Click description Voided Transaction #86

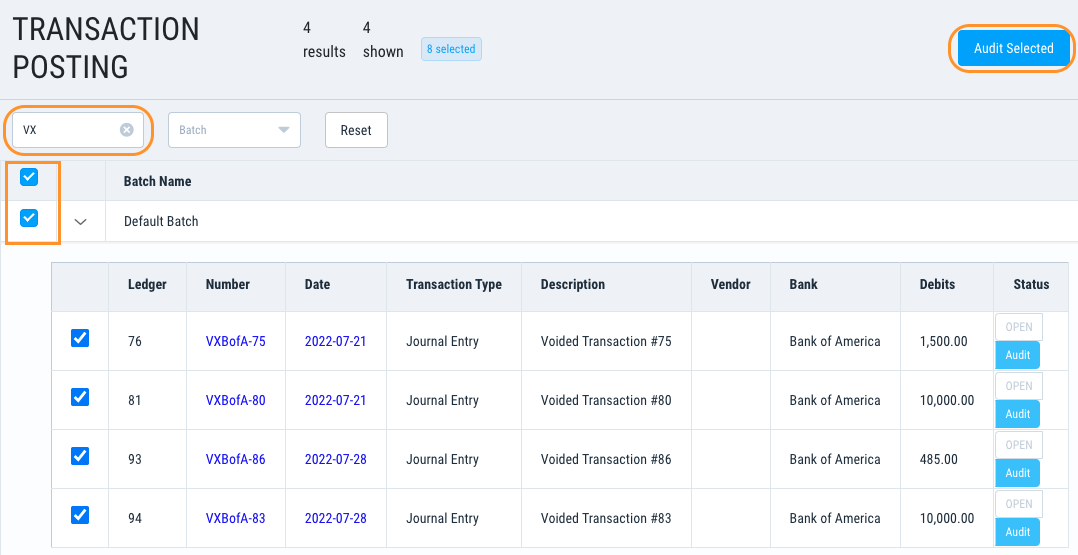[606, 459]
